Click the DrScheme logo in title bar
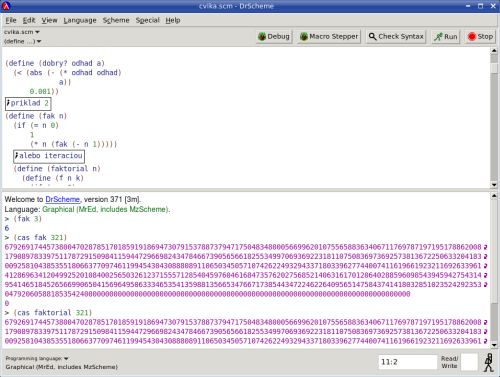This screenshot has width=500, height=377. click(x=6, y=6)
